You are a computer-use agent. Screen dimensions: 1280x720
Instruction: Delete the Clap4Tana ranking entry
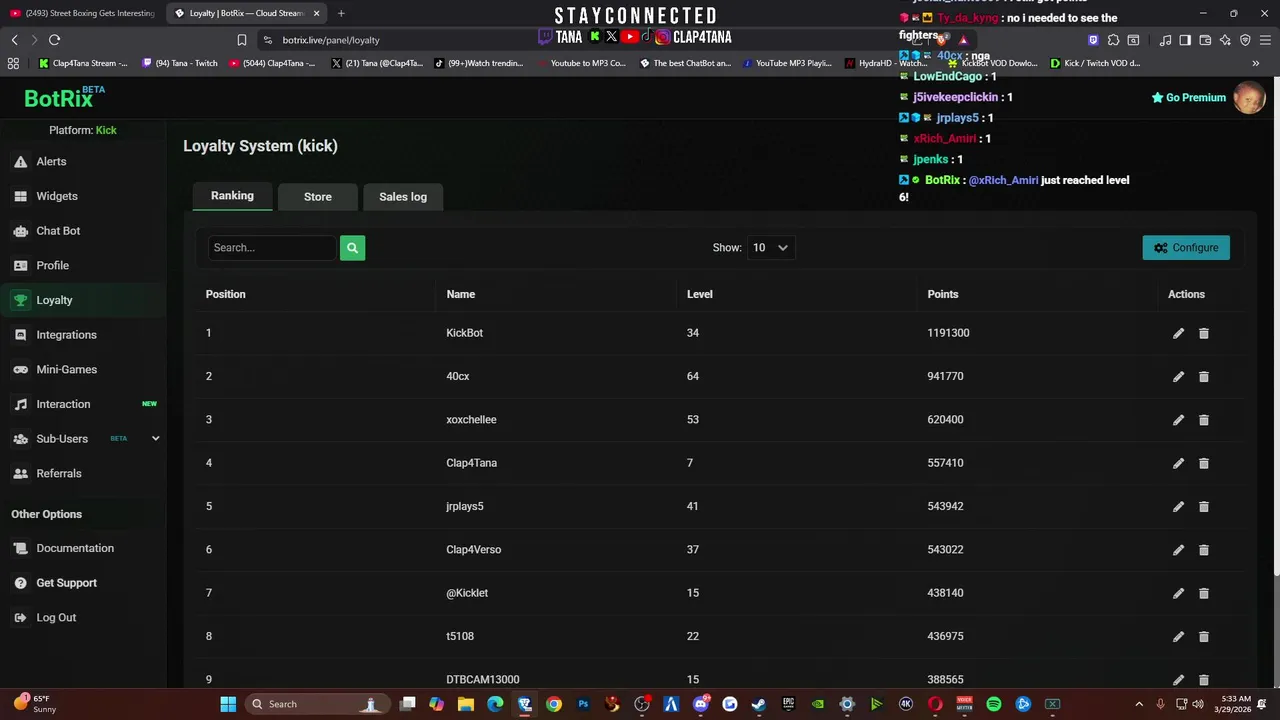click(1204, 463)
